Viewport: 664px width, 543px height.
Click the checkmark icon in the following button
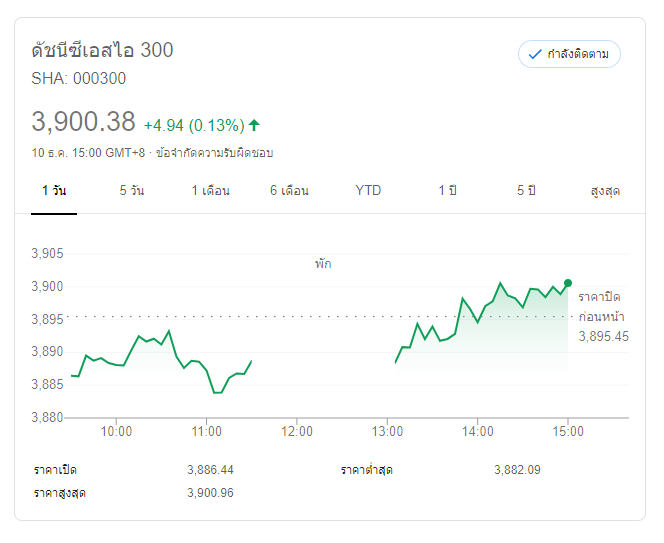(x=535, y=54)
